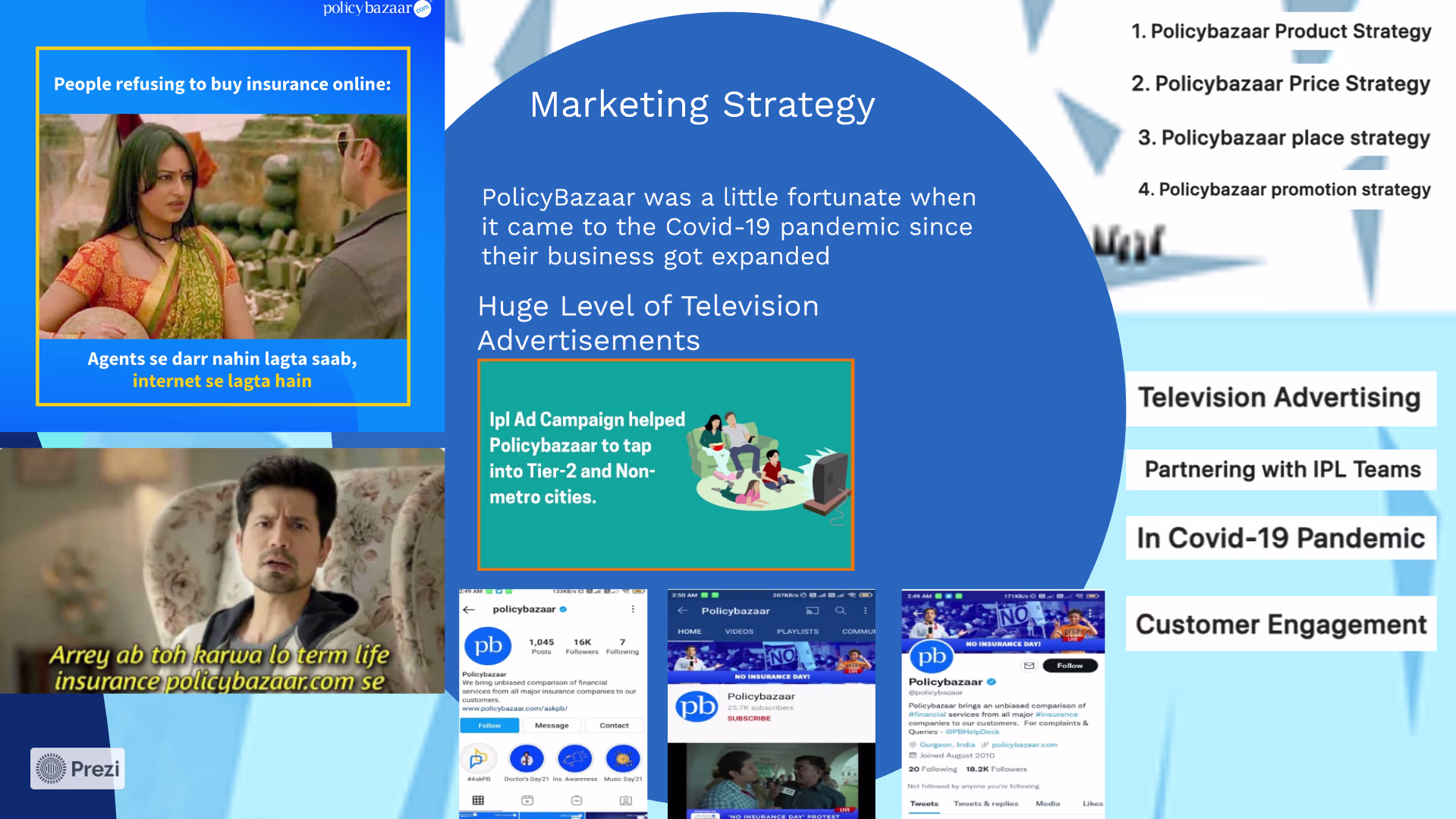The image size is (1456, 819).
Task: Click the YouTube NO INSURANCE DAY banner
Action: tap(772, 662)
